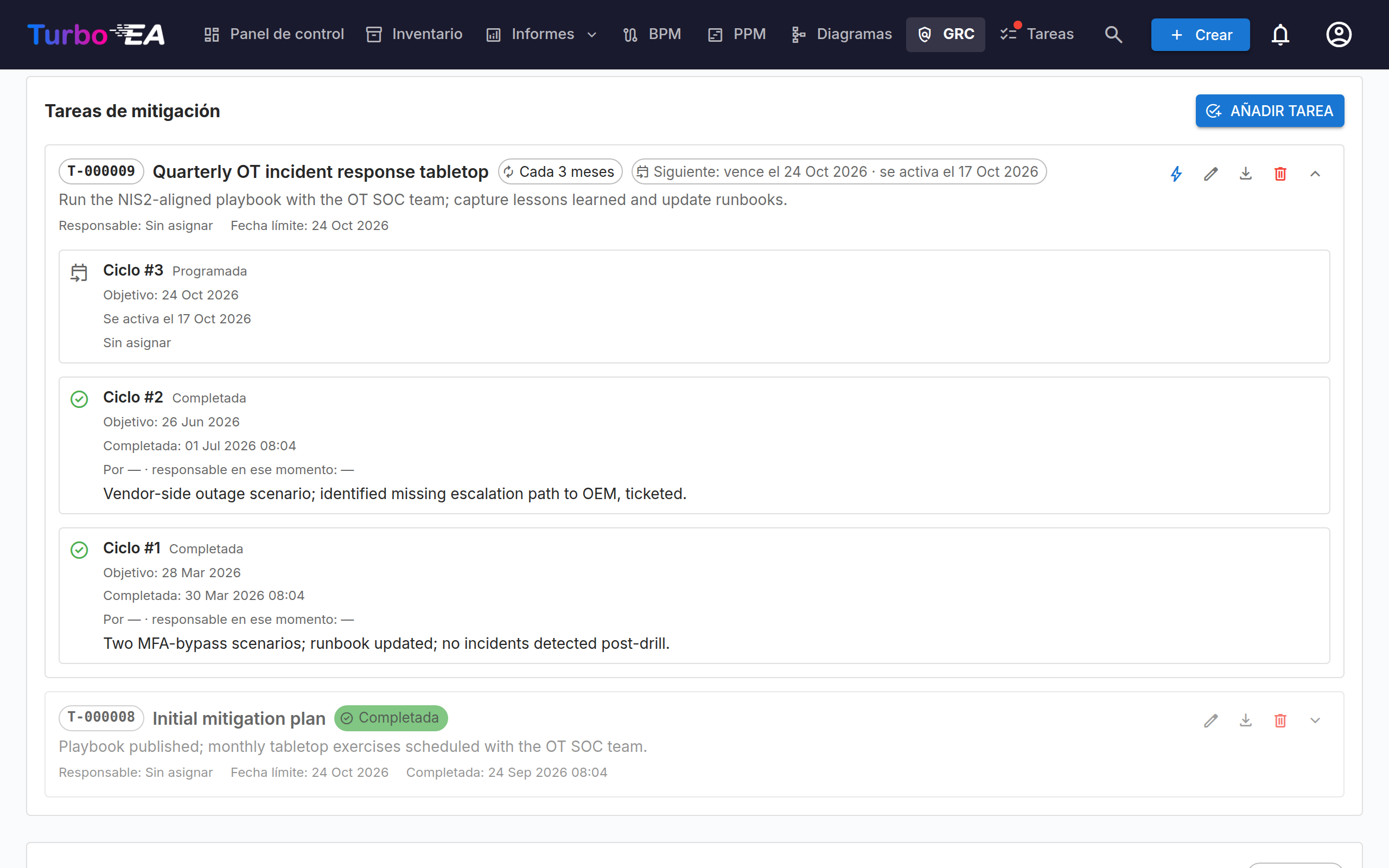Click the Crear button

[1200, 34]
